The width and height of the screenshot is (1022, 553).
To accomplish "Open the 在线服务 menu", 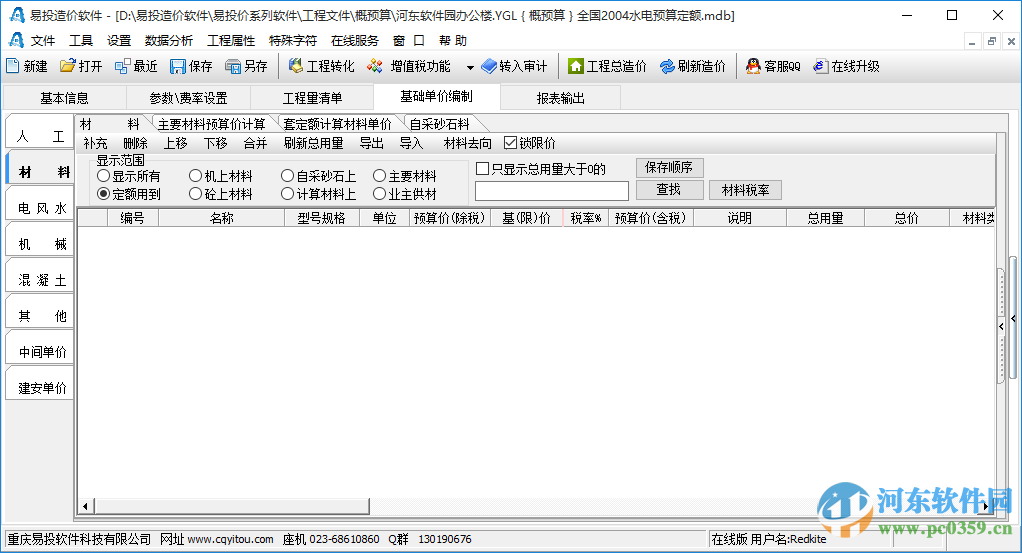I will [355, 40].
